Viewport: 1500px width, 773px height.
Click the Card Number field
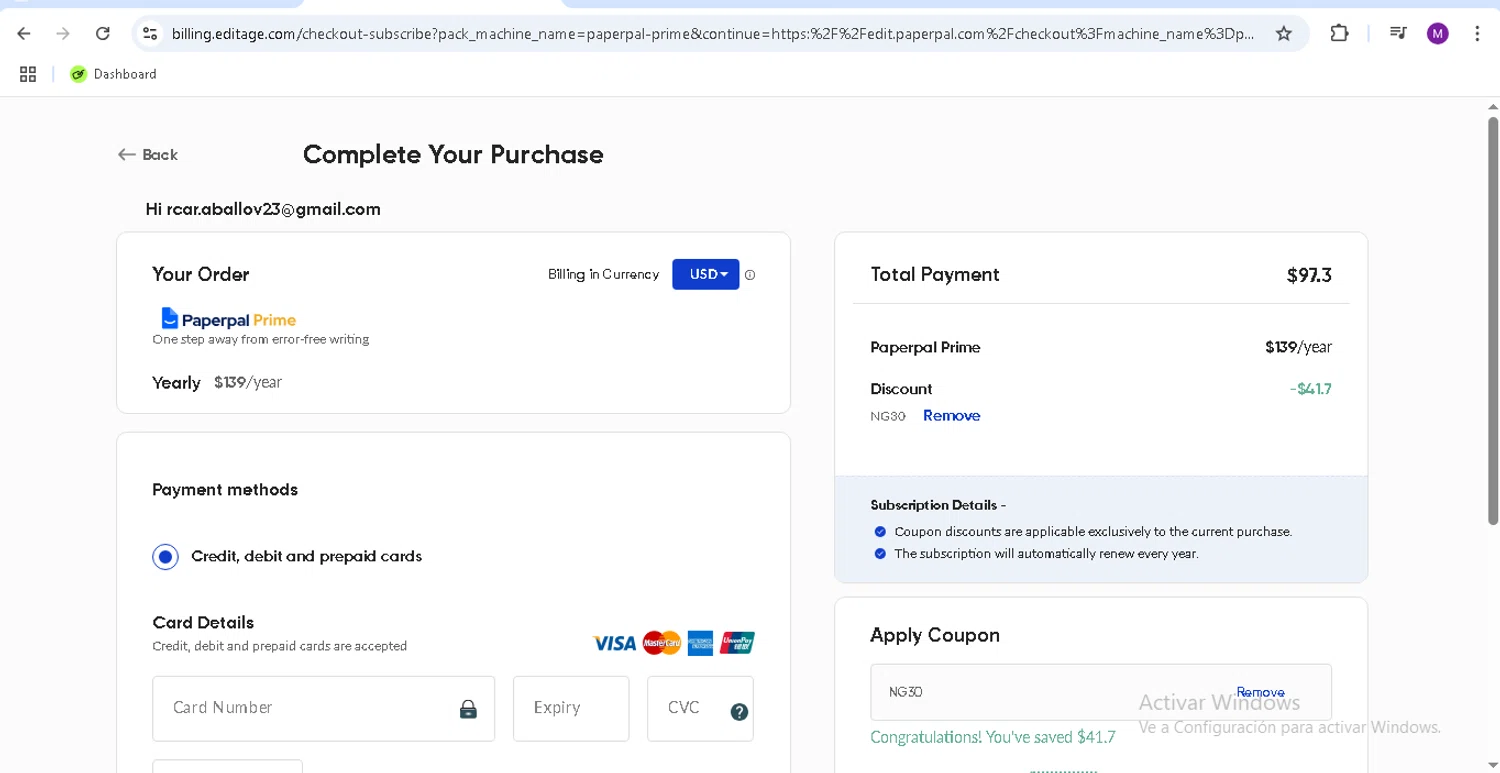324,709
